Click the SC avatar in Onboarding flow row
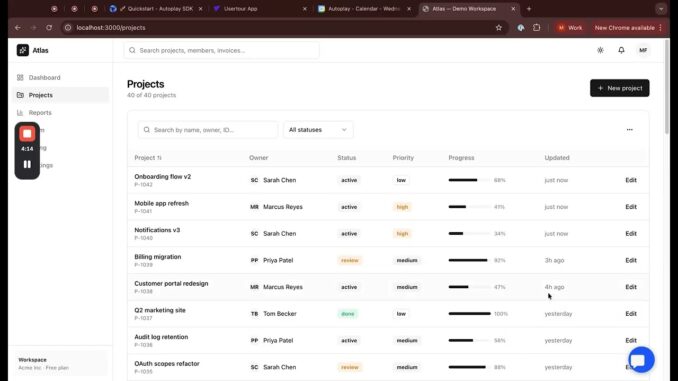Viewport: 678px width, 381px height. [x=254, y=180]
